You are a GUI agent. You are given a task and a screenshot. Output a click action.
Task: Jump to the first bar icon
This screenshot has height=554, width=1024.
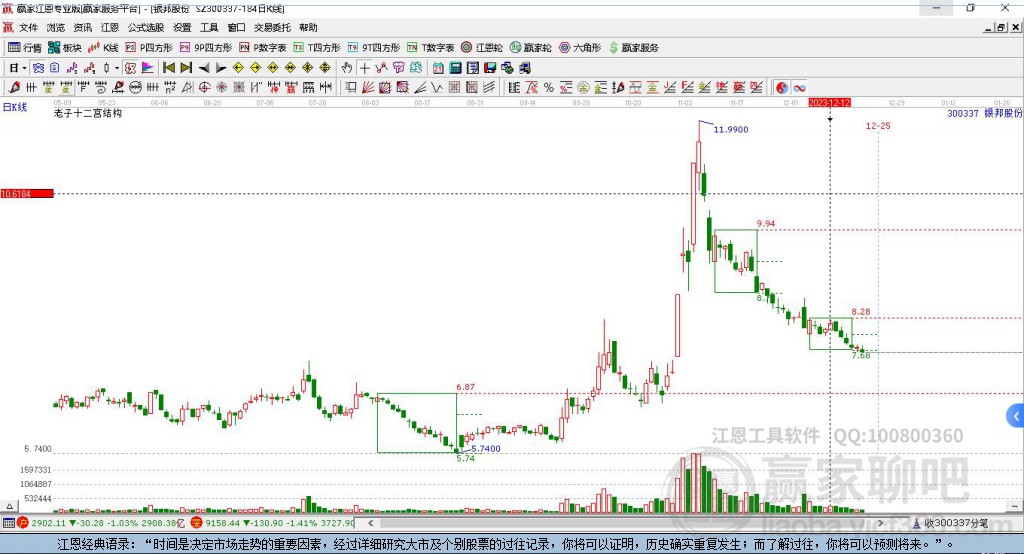pos(168,68)
